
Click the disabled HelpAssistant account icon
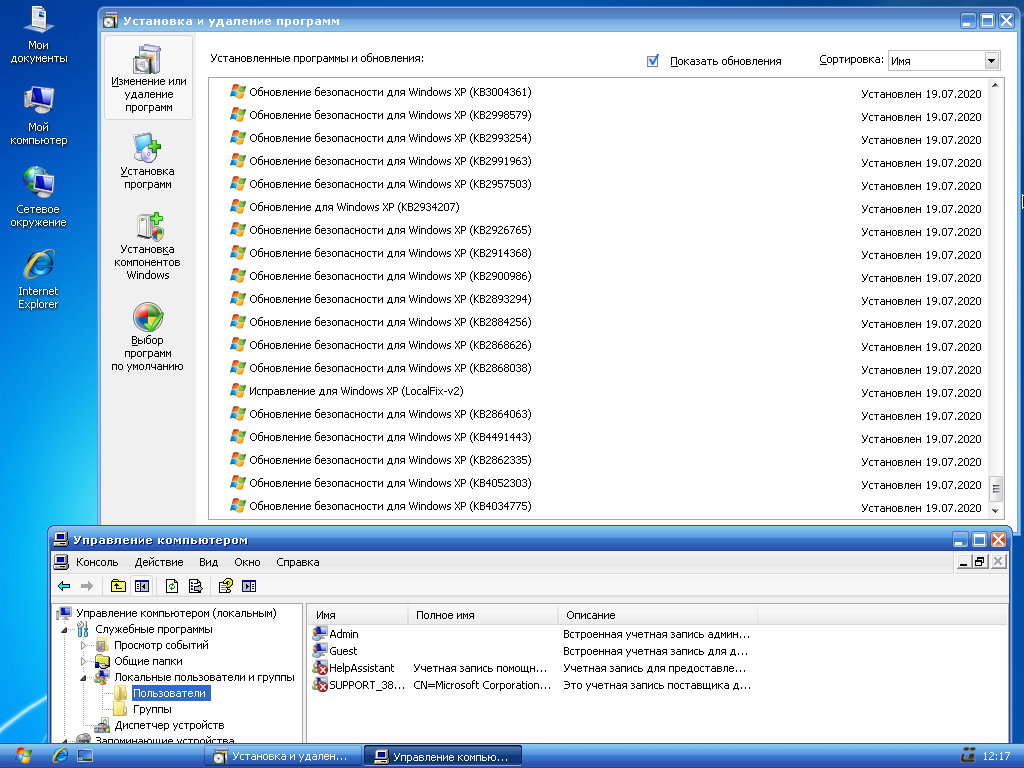point(320,667)
